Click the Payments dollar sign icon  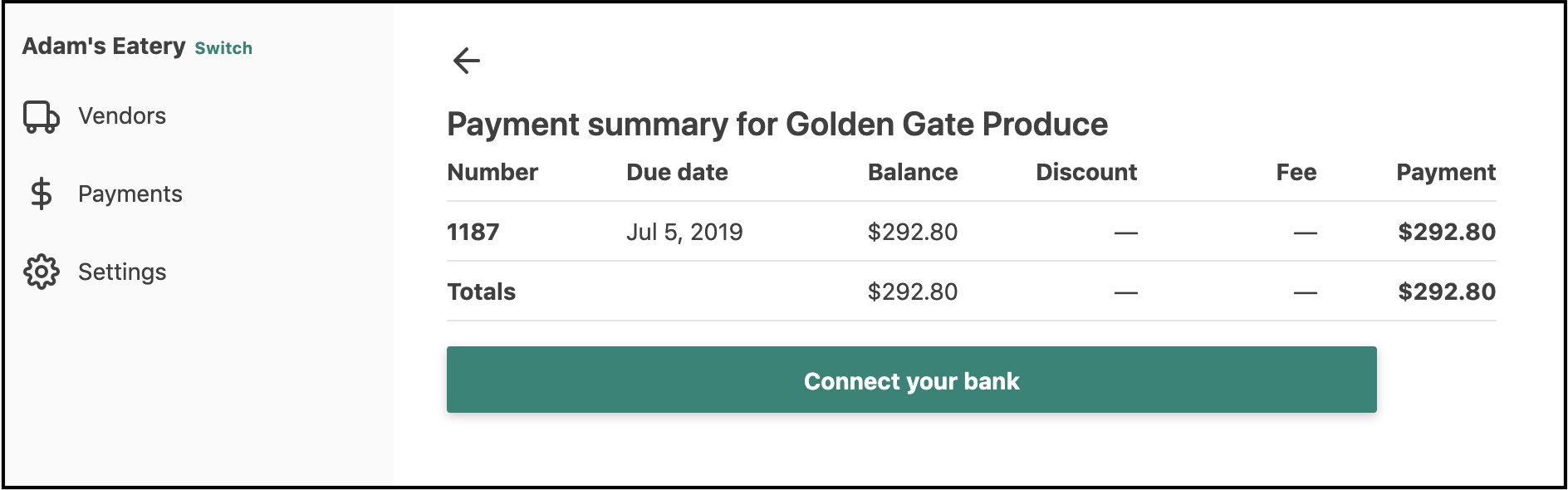(x=41, y=194)
